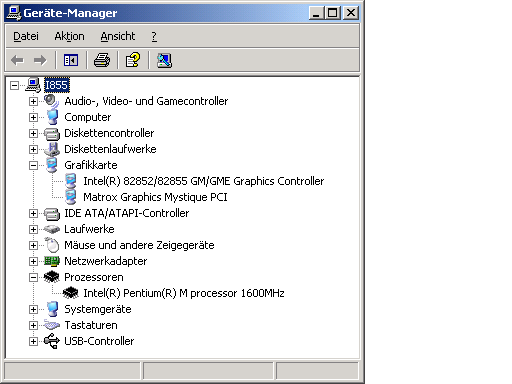Click the Netzwerkadapter card icon
The height and width of the screenshot is (384, 512).
click(52, 261)
